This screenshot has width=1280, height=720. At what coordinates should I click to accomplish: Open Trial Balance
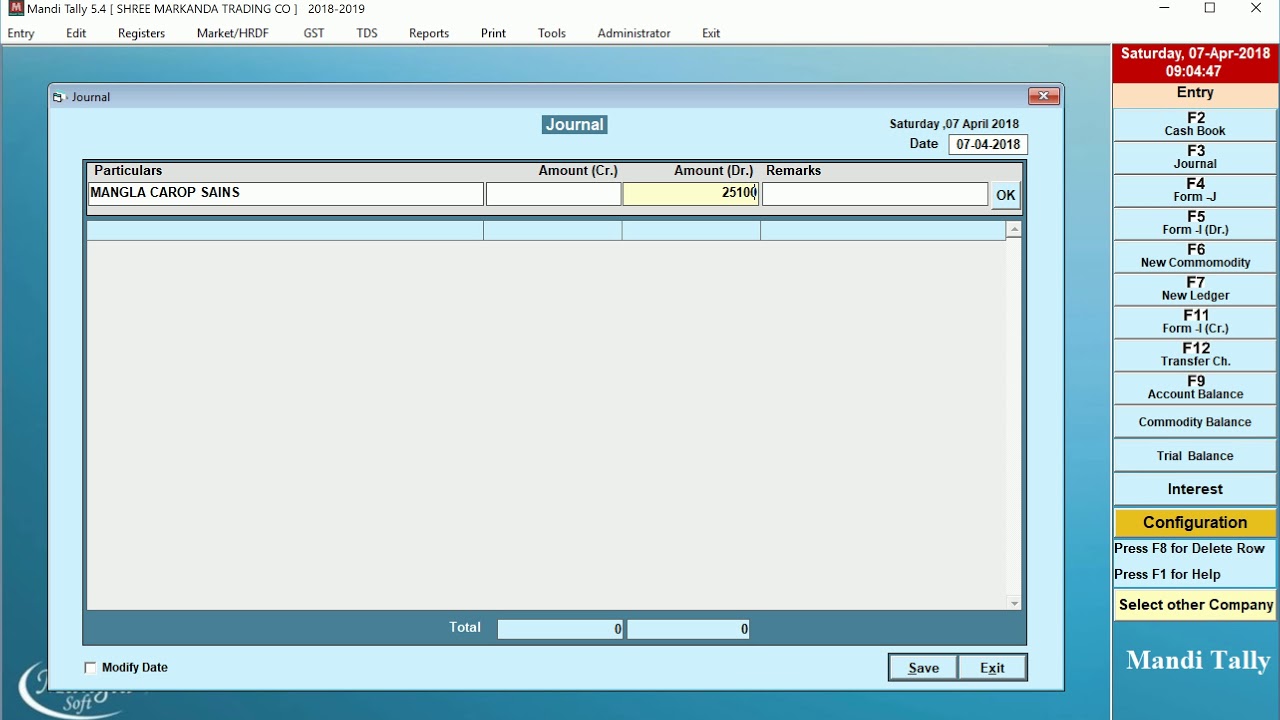click(1195, 456)
